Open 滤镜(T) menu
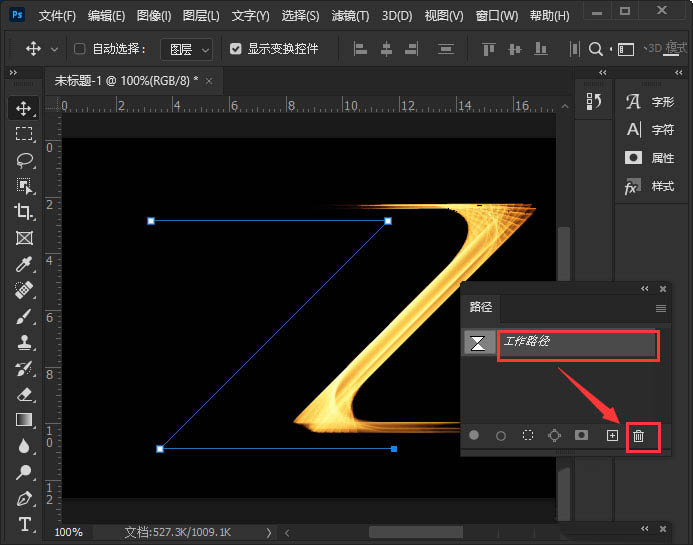 click(x=350, y=16)
